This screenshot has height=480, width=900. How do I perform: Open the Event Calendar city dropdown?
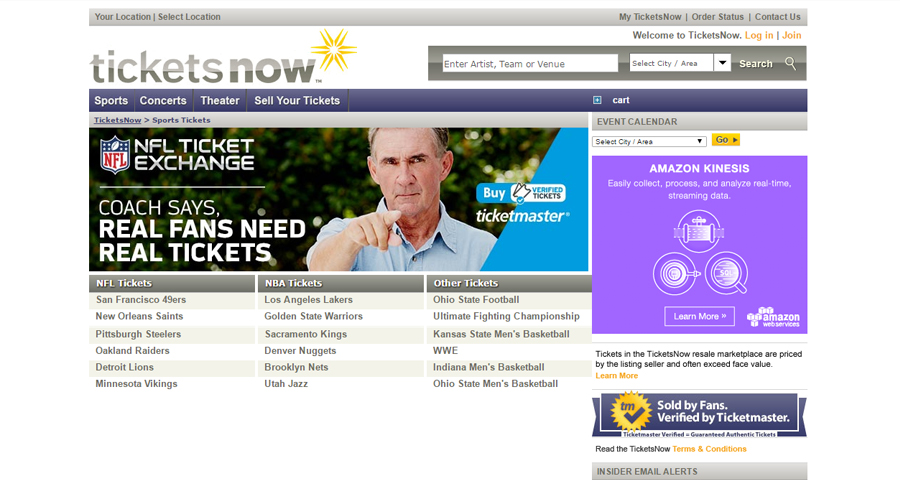point(649,141)
